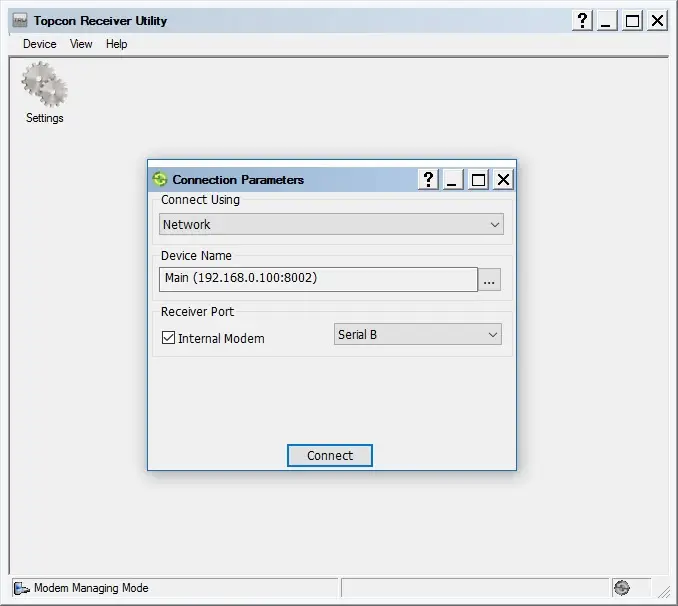Image resolution: width=678 pixels, height=606 pixels.
Task: Maximize the Topcon Receiver Utility window
Action: click(632, 20)
